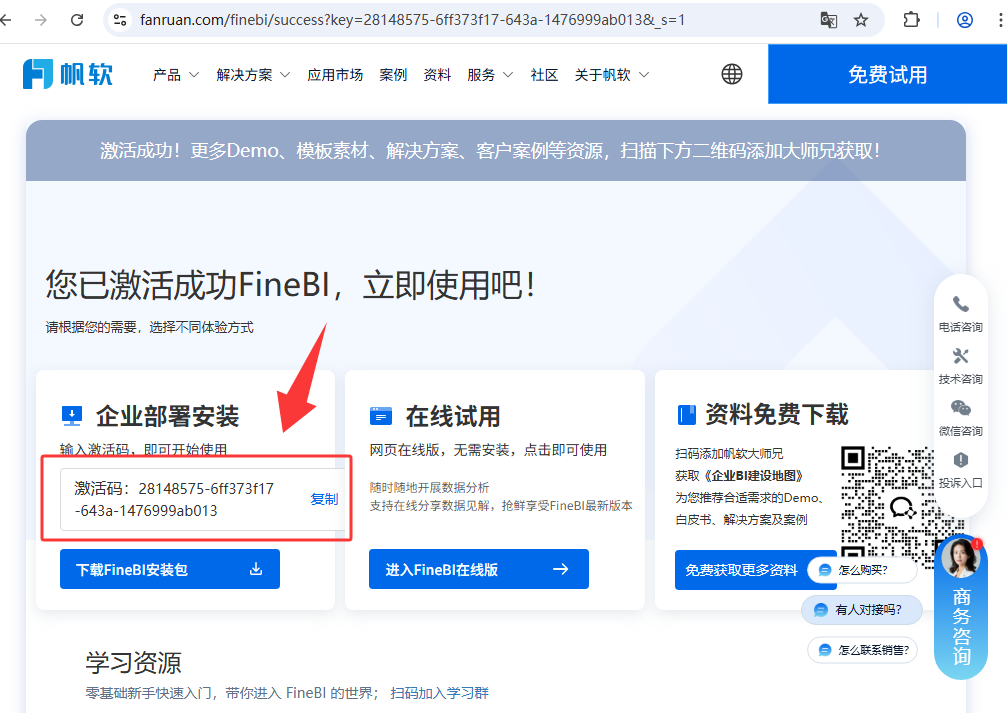Open the 资料 nav item
The image size is (1007, 713).
(437, 75)
